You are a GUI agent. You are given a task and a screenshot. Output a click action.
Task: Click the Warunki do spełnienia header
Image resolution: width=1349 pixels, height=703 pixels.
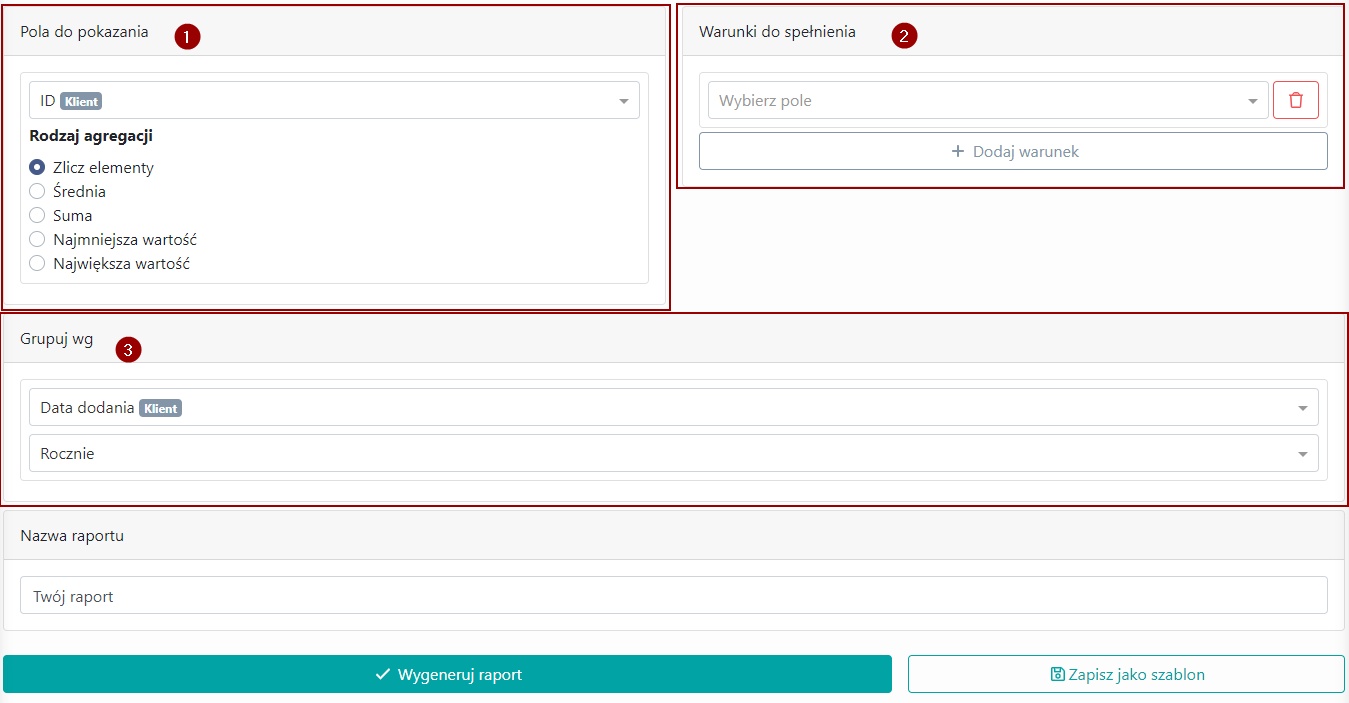click(x=777, y=31)
